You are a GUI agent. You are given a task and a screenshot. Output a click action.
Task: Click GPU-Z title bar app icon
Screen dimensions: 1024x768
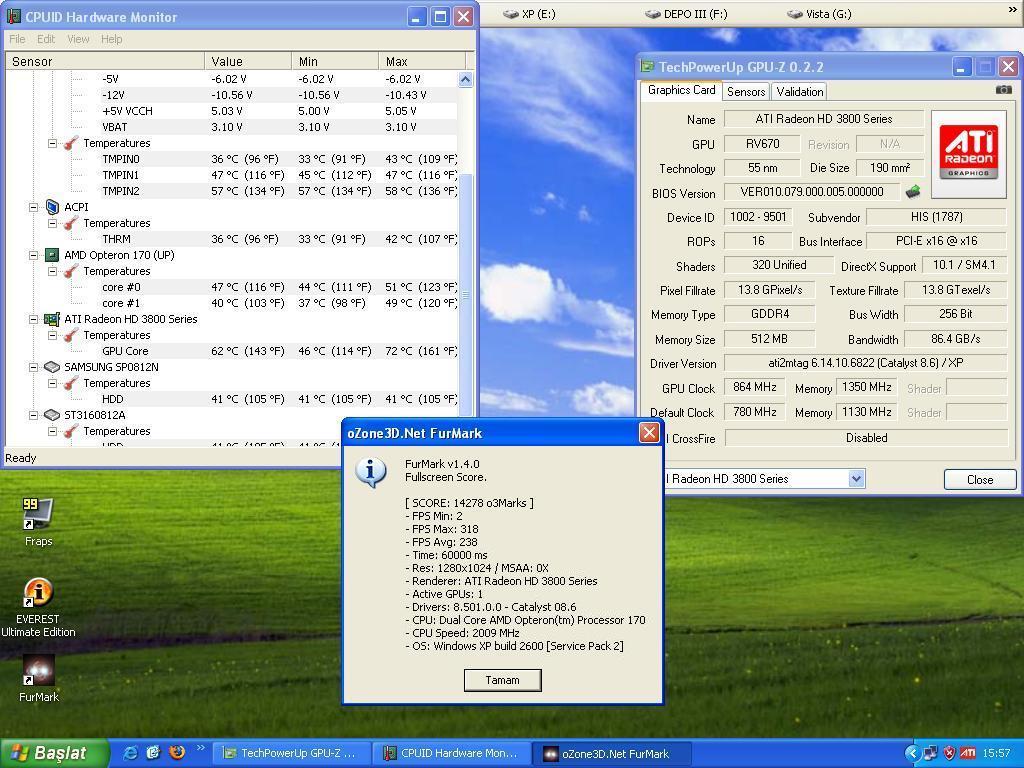[x=648, y=67]
